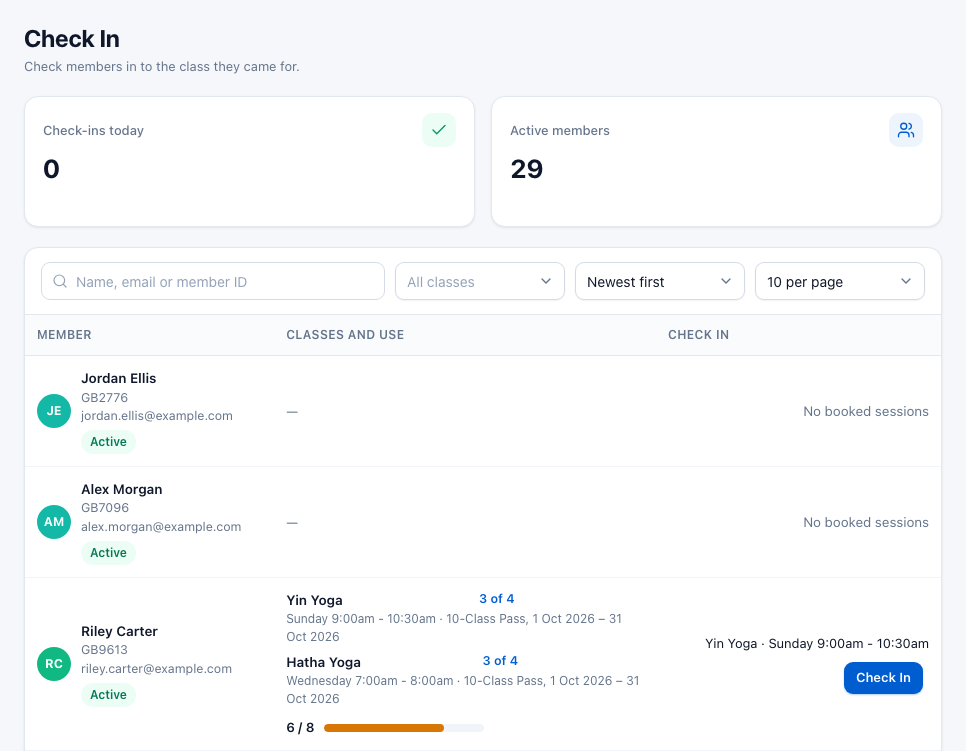Click Yin Yoga · Sunday session label above Check In
This screenshot has height=751, width=966.
817,644
